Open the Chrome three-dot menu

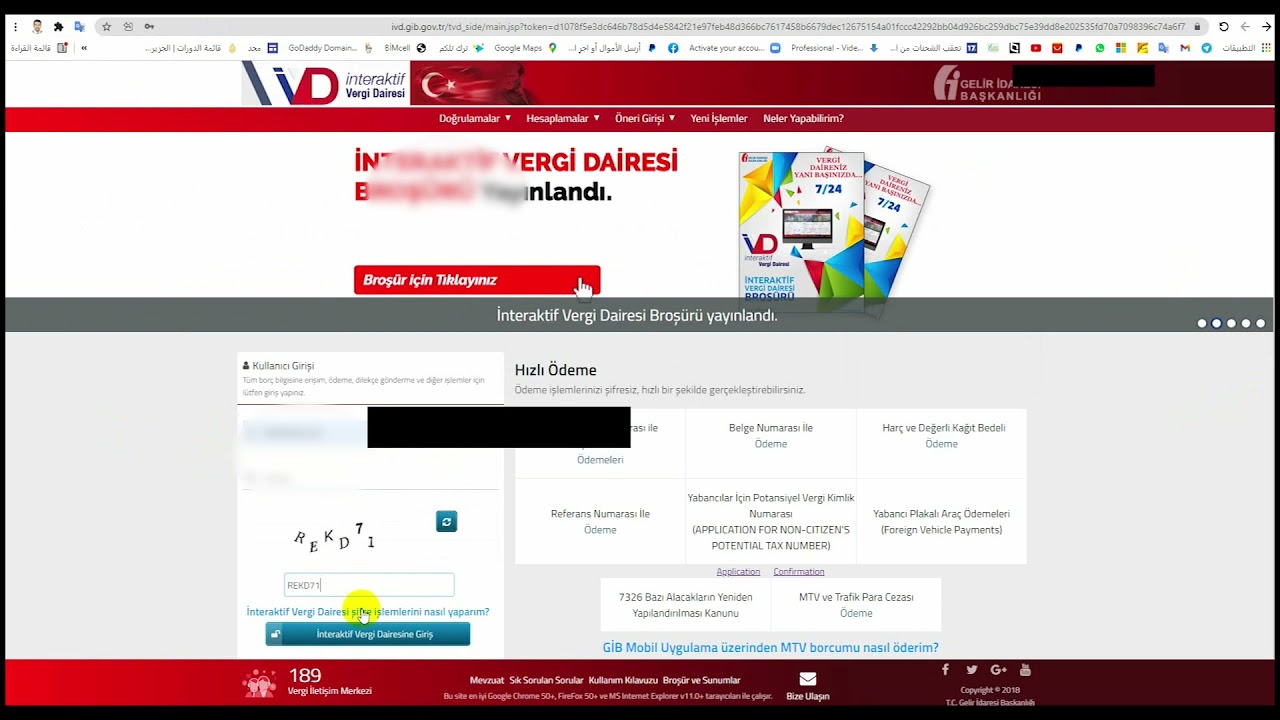click(15, 27)
